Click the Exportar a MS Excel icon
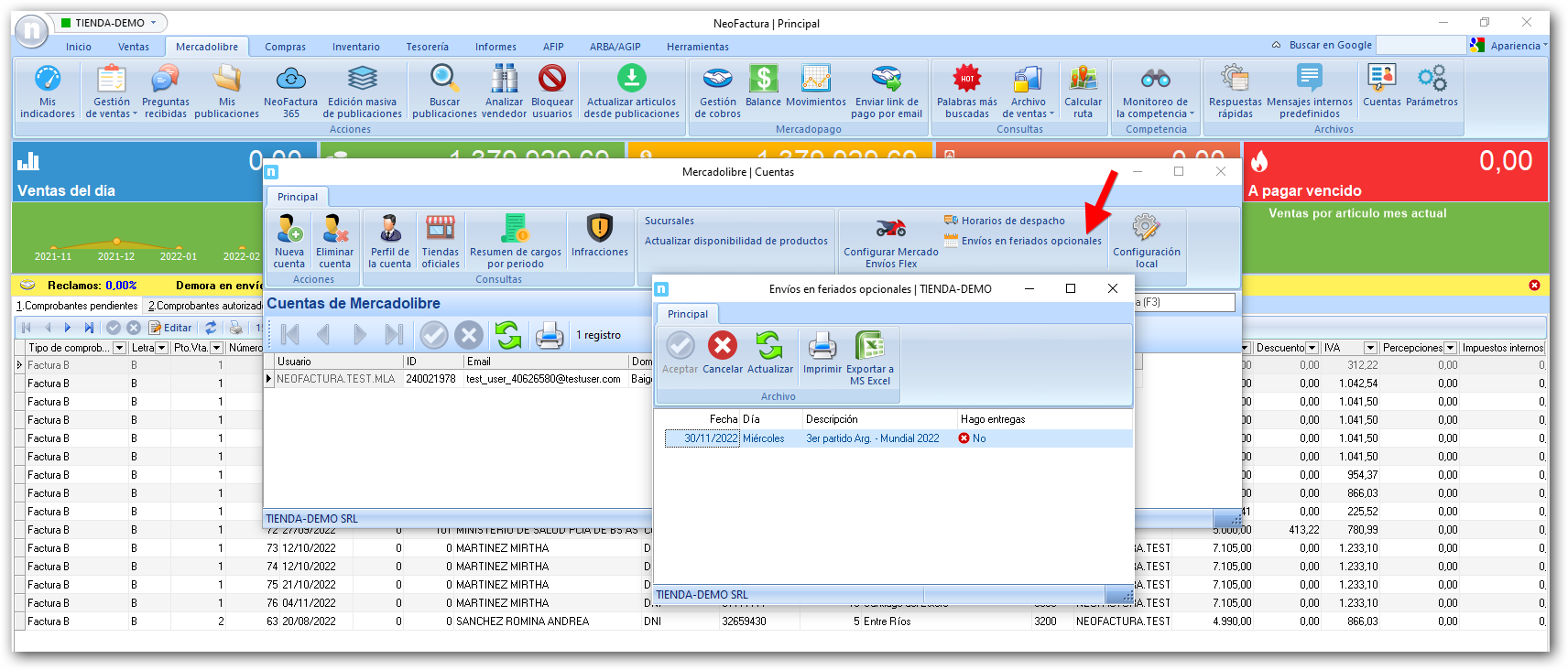Image resolution: width=1568 pixels, height=670 pixels. click(869, 348)
